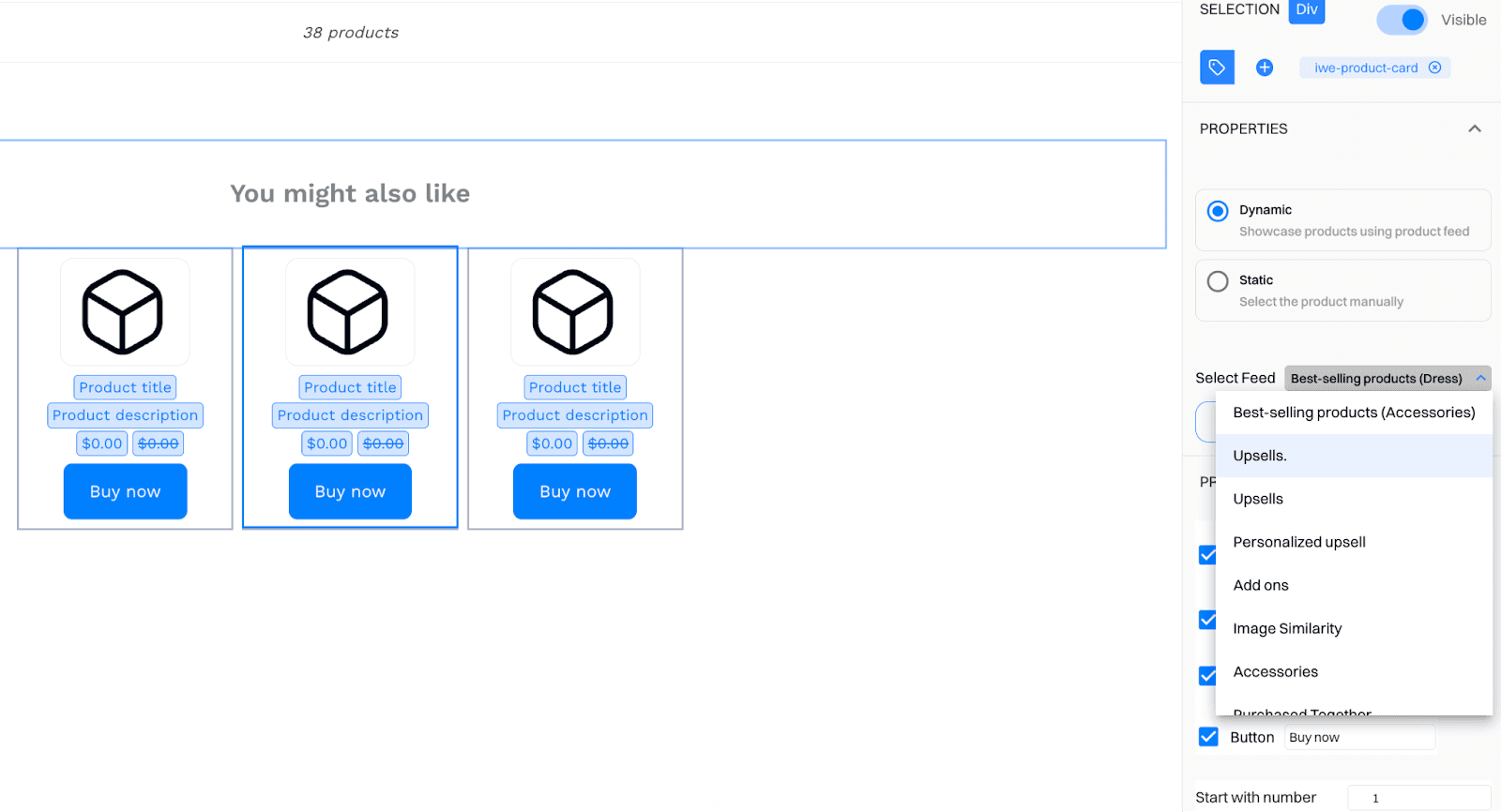Image resolution: width=1501 pixels, height=812 pixels.
Task: Toggle the Visible switch
Action: pos(1402,20)
